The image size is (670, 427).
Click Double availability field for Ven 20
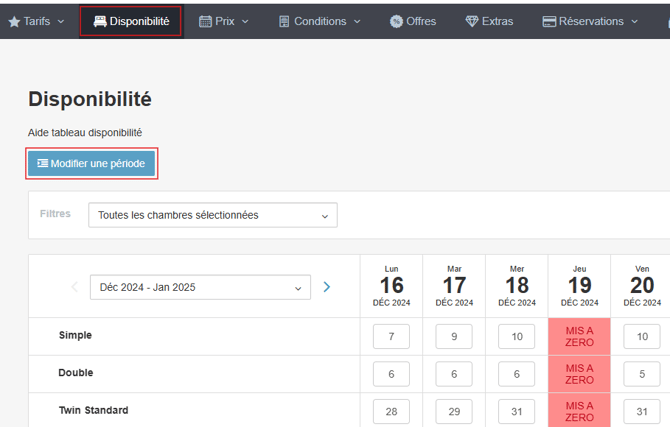point(642,374)
